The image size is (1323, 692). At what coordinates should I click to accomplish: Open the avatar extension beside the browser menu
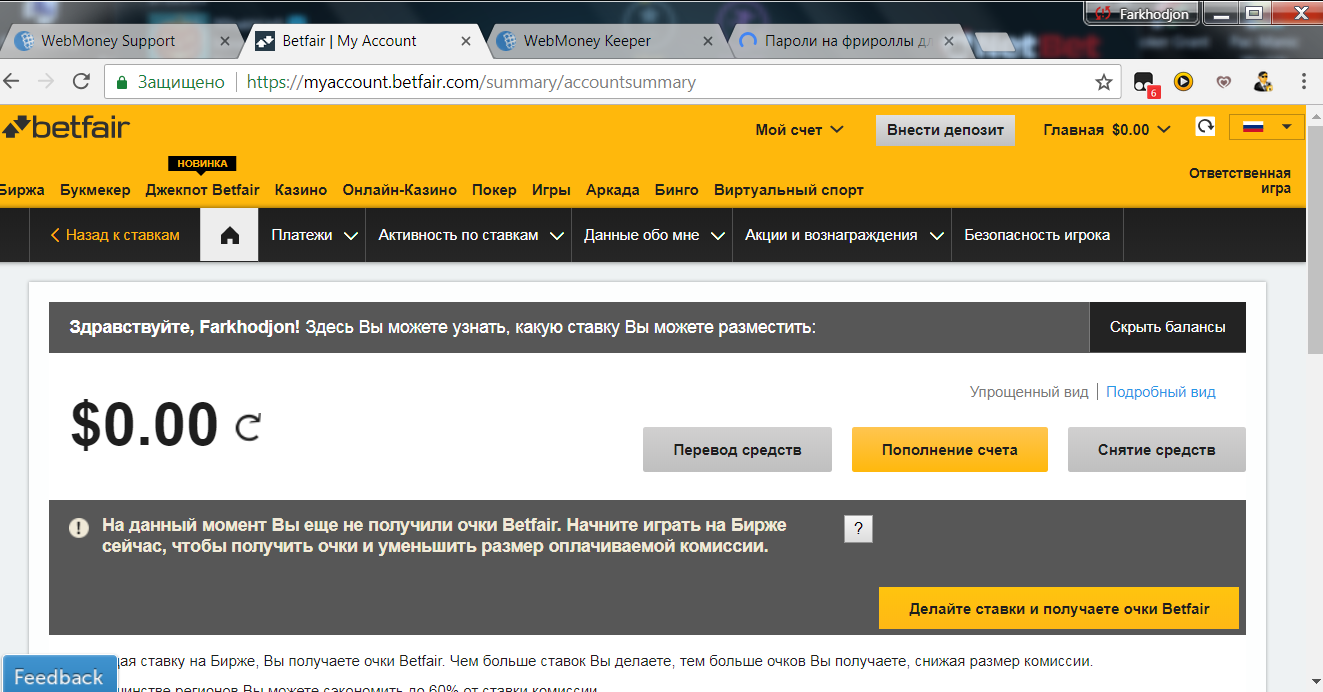click(x=1263, y=82)
